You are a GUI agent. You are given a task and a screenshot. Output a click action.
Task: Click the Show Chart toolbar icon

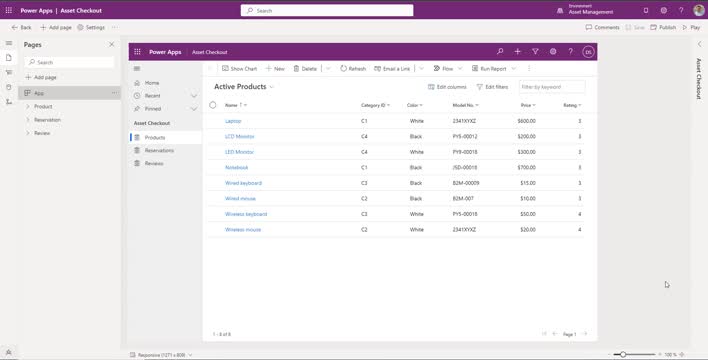[x=225, y=69]
